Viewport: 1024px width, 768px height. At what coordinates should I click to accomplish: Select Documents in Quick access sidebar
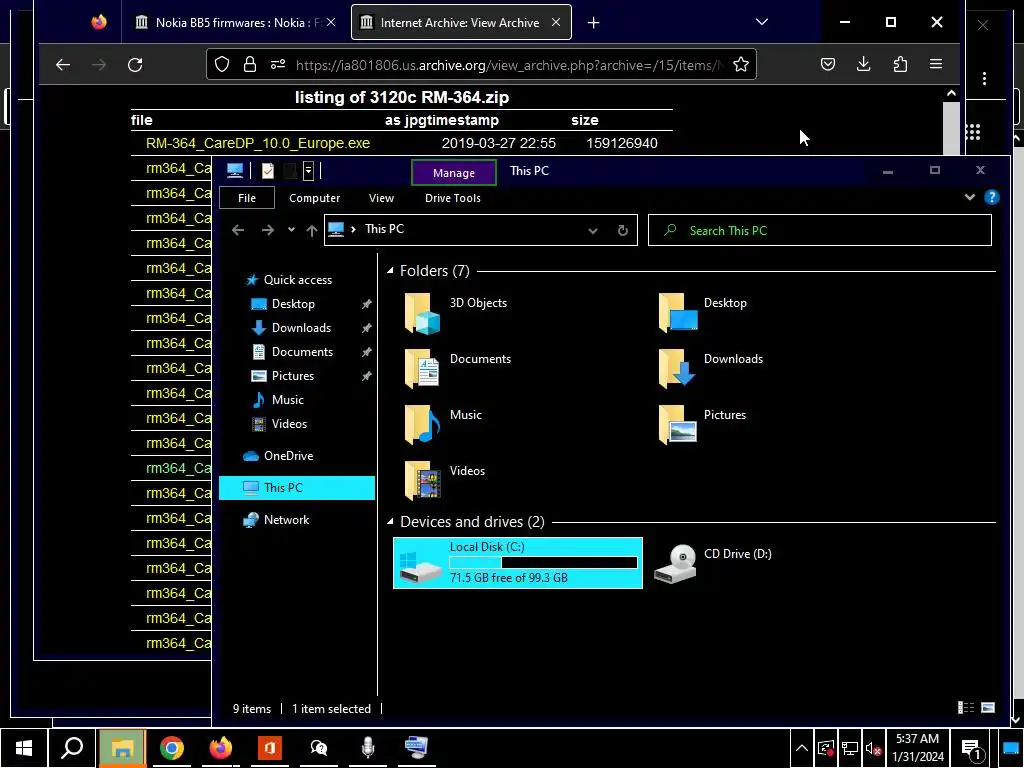(302, 352)
